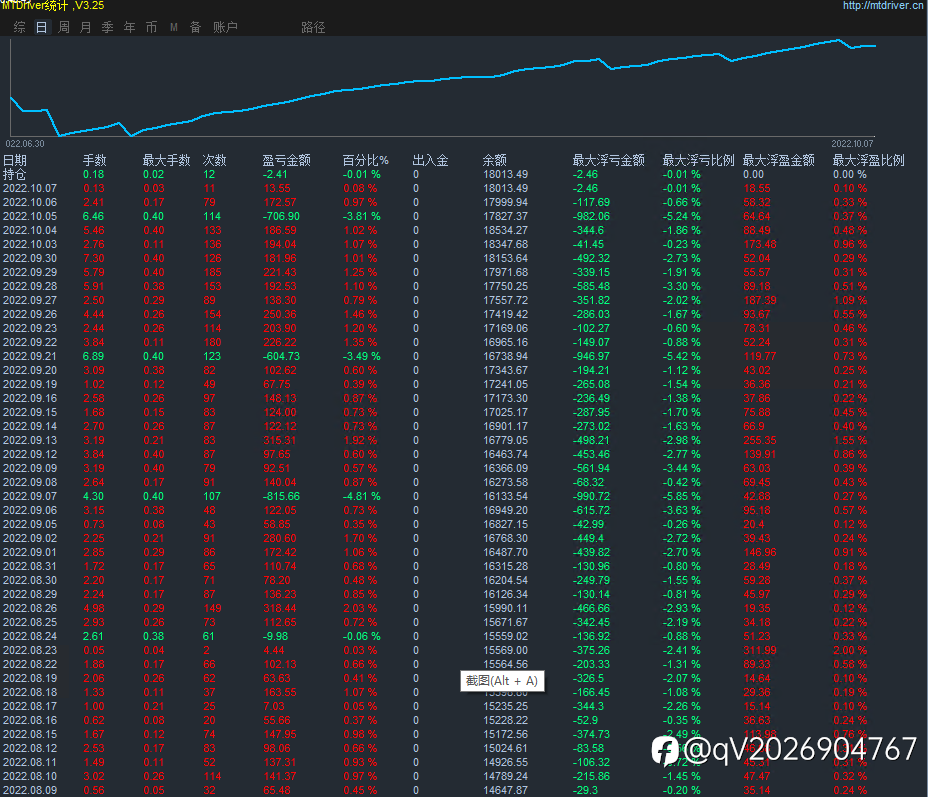Viewport: 928px width, 797px height.
Task: Click the 最大浮亏比例 column header
Action: (x=698, y=160)
